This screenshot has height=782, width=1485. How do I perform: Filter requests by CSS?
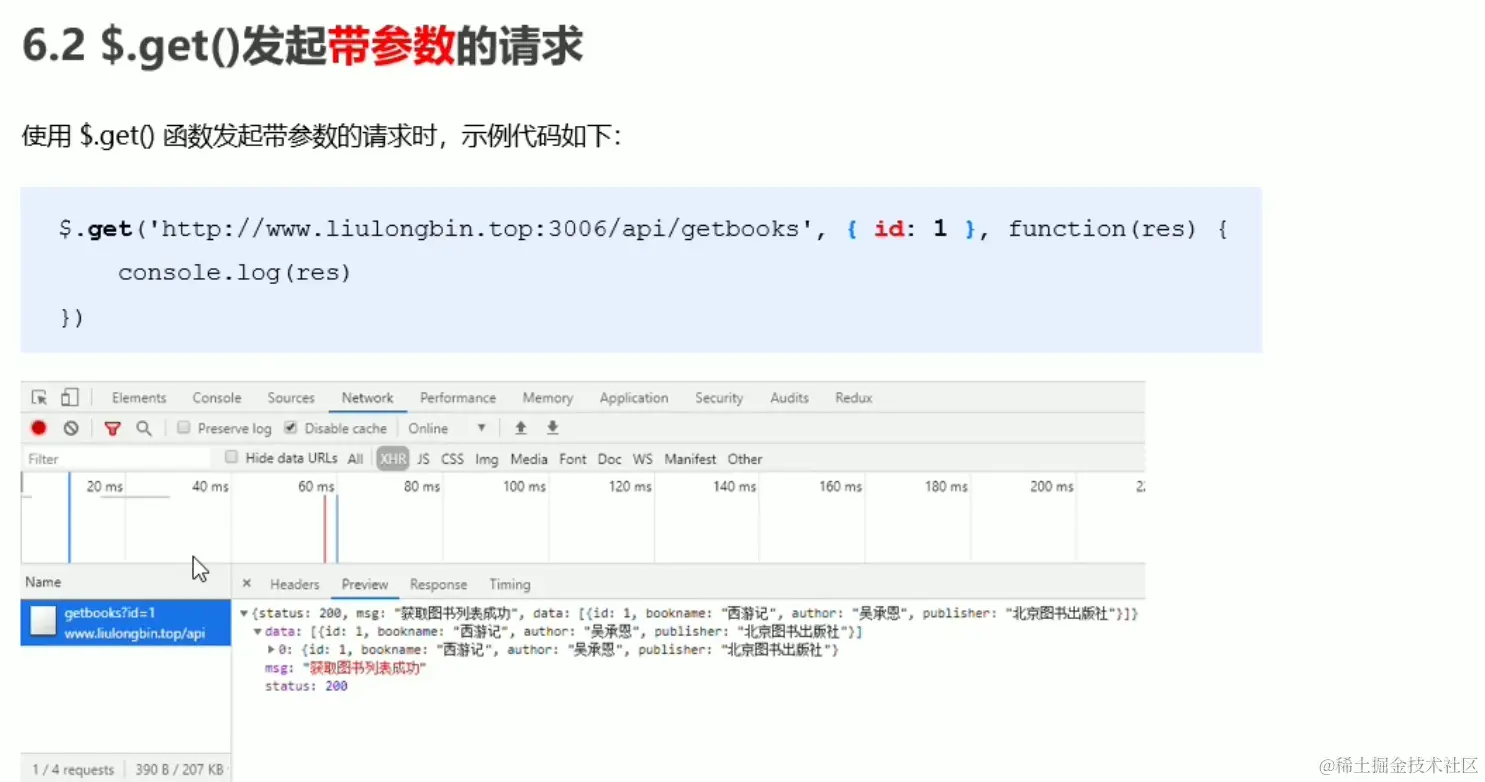pyautogui.click(x=453, y=459)
